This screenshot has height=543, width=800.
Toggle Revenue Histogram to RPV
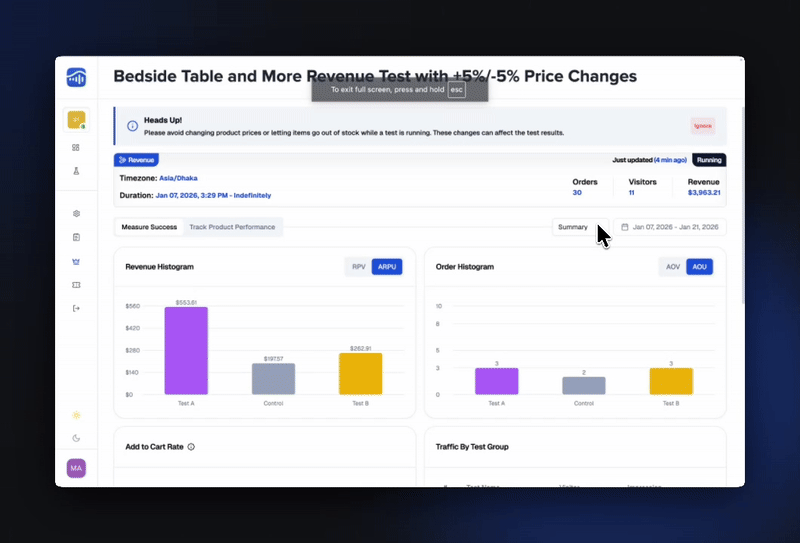click(x=358, y=267)
